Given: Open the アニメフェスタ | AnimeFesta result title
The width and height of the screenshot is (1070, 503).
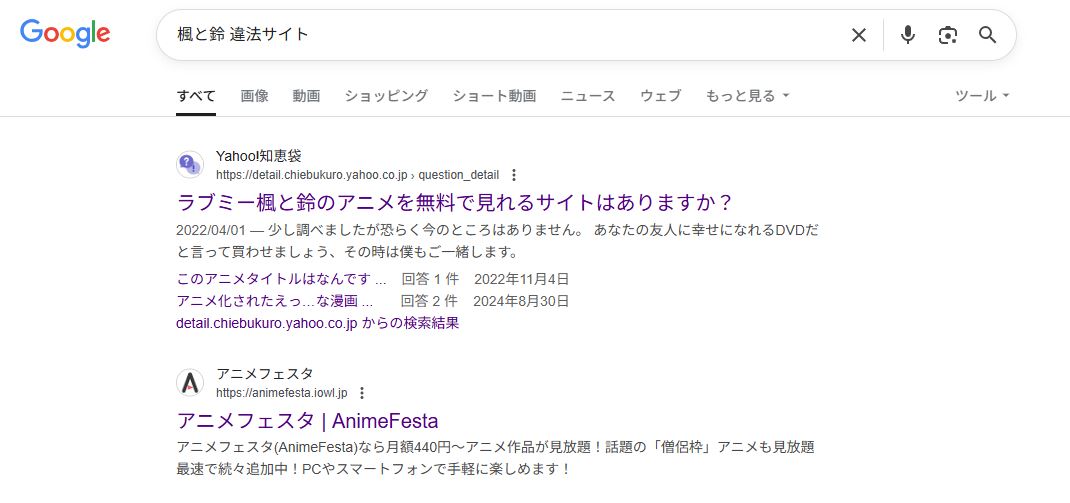Looking at the screenshot, I should [x=307, y=420].
